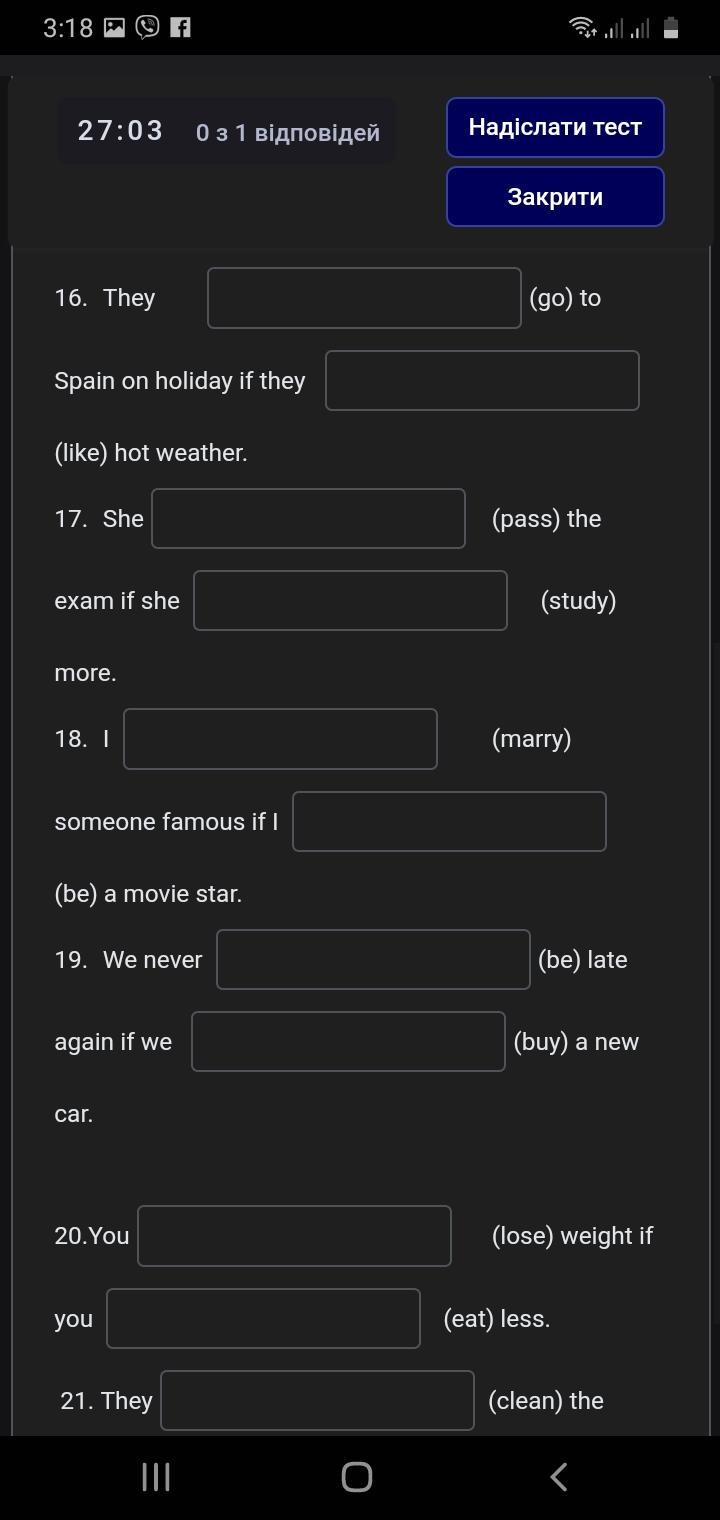The height and width of the screenshot is (1520, 720).
Task: Tap the Android back navigation icon
Action: click(559, 1477)
